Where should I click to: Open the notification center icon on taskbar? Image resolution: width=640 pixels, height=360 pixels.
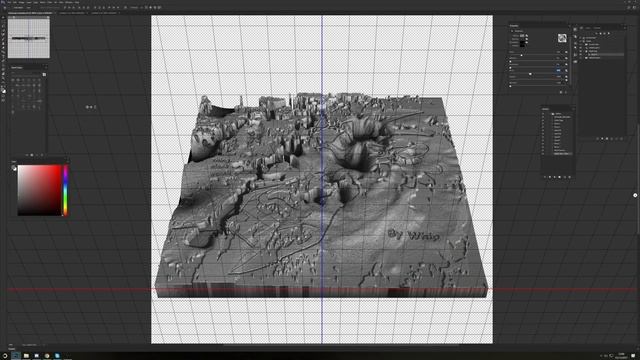634,356
